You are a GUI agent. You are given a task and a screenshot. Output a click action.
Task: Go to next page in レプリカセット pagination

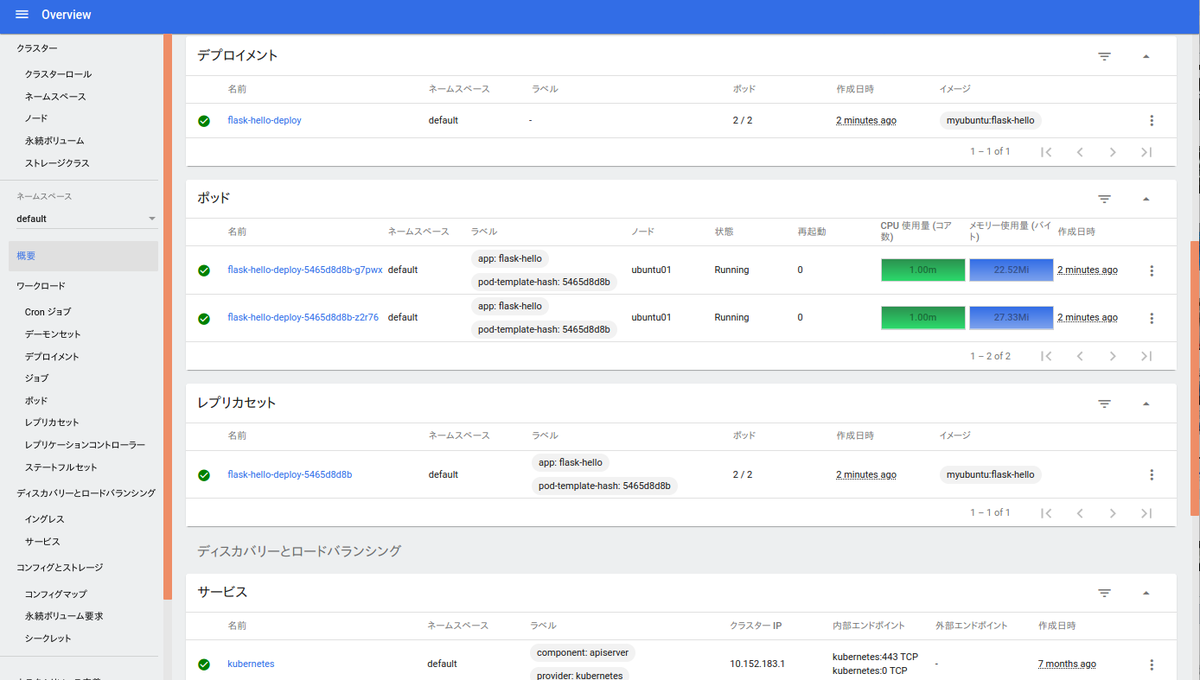1113,513
